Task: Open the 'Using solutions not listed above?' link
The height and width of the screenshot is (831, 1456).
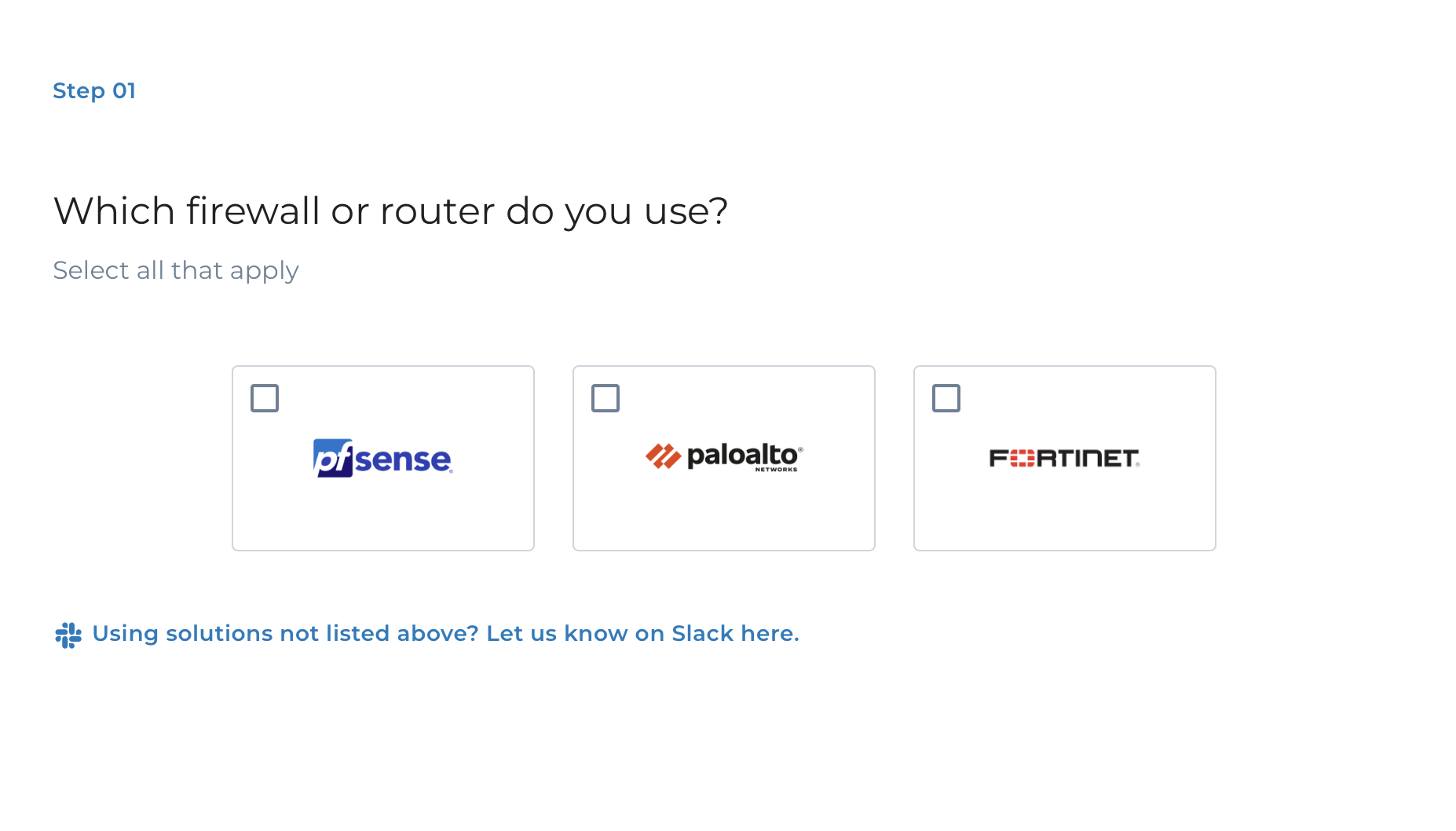Action: [x=285, y=633]
